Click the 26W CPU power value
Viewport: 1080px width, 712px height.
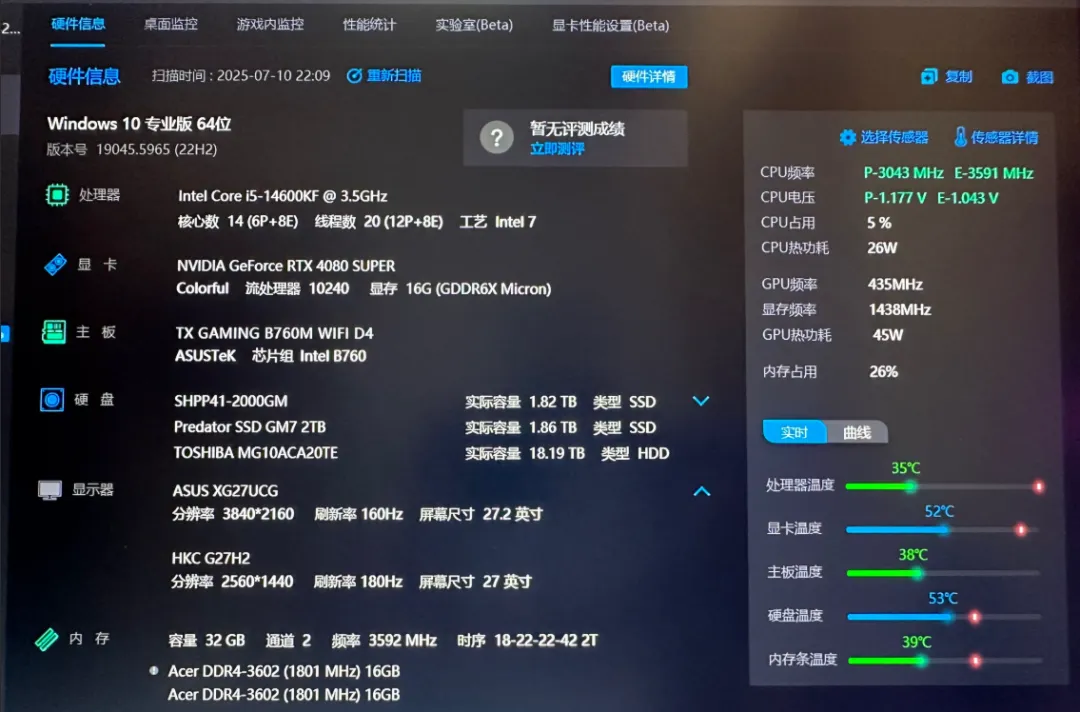pyautogui.click(x=882, y=248)
